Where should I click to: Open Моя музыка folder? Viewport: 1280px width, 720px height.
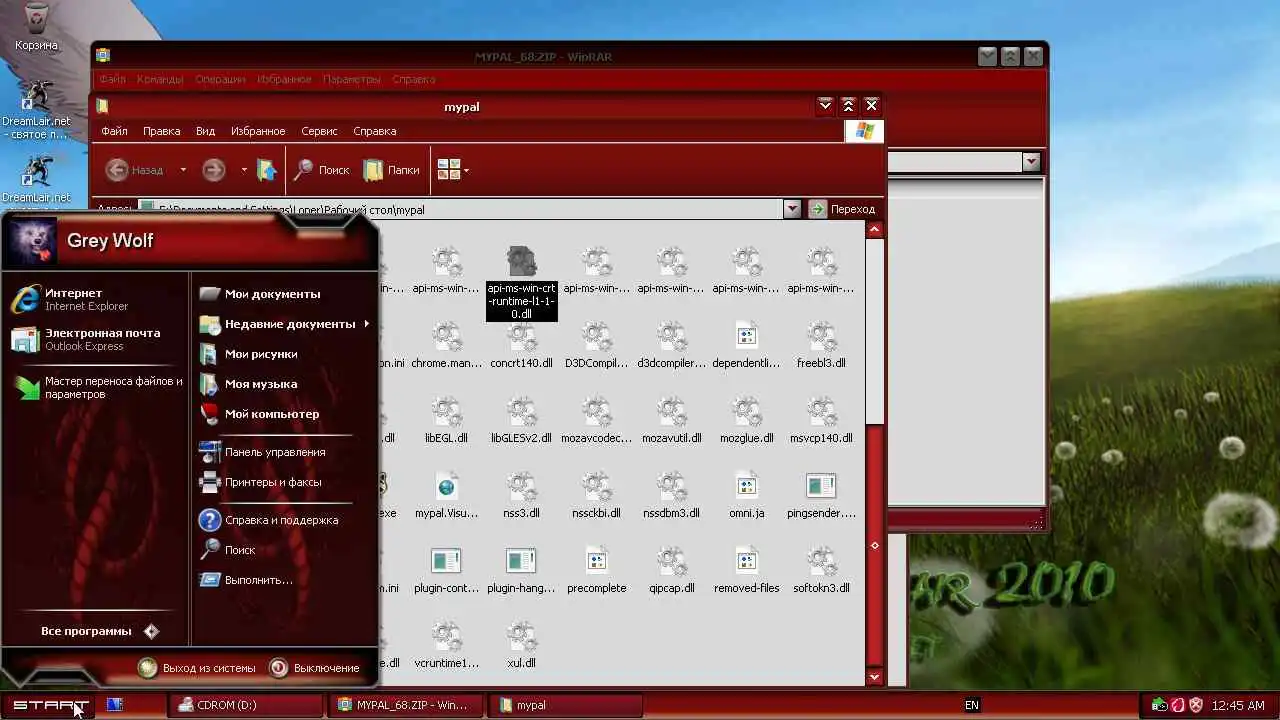(x=248, y=384)
